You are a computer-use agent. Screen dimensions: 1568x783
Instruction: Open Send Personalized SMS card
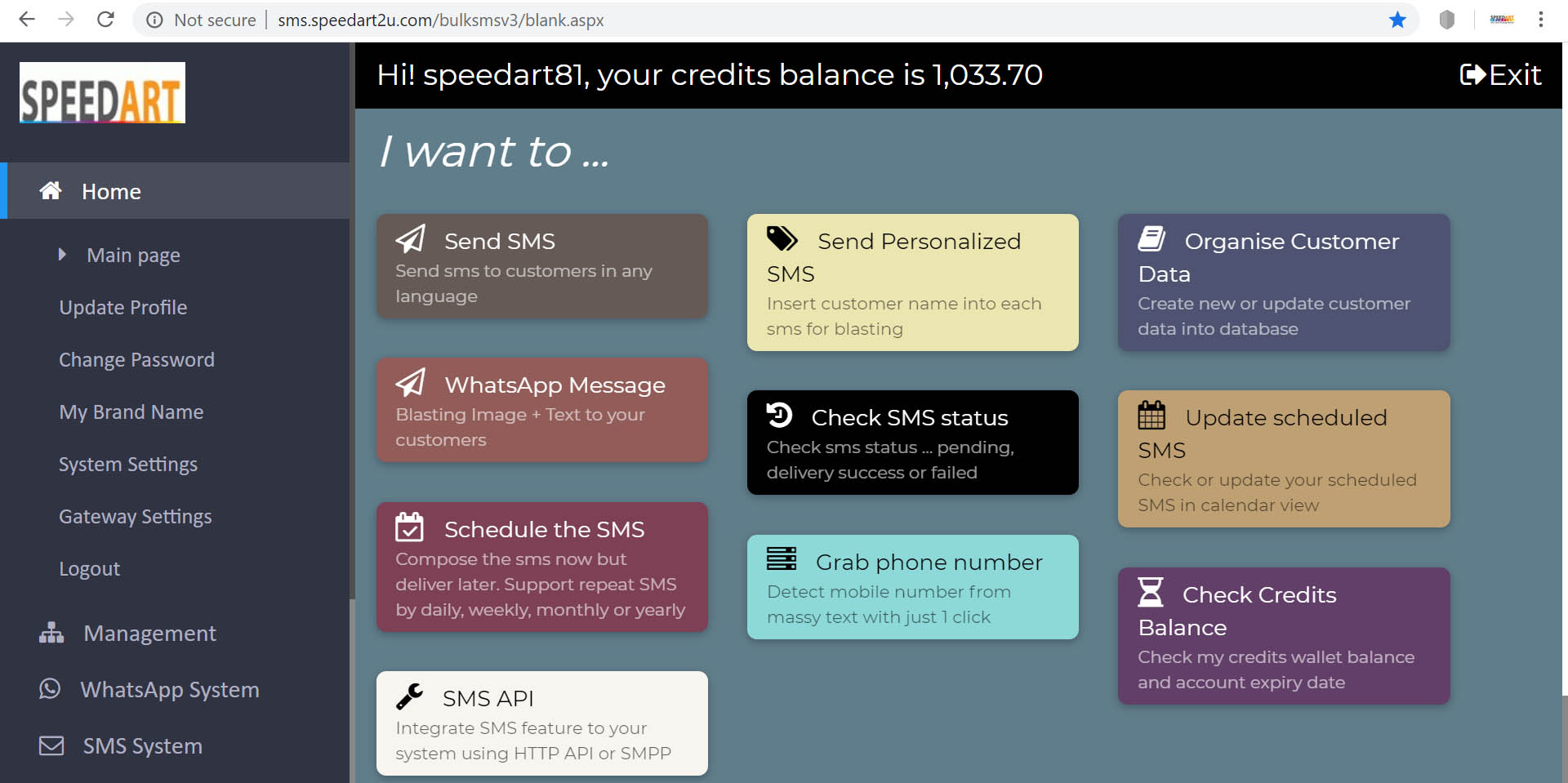pyautogui.click(x=913, y=283)
